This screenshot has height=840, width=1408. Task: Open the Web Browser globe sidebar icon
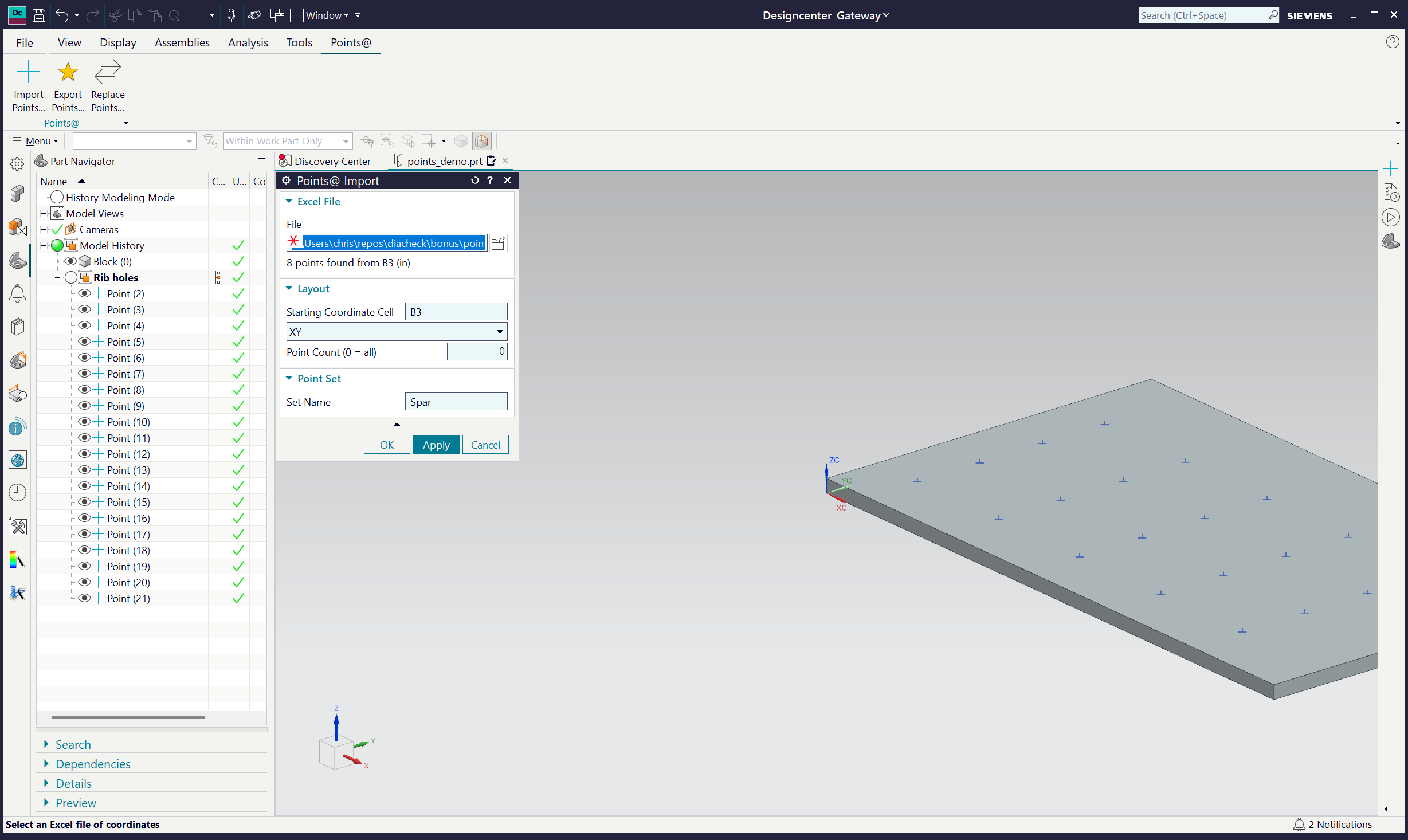pos(18,460)
